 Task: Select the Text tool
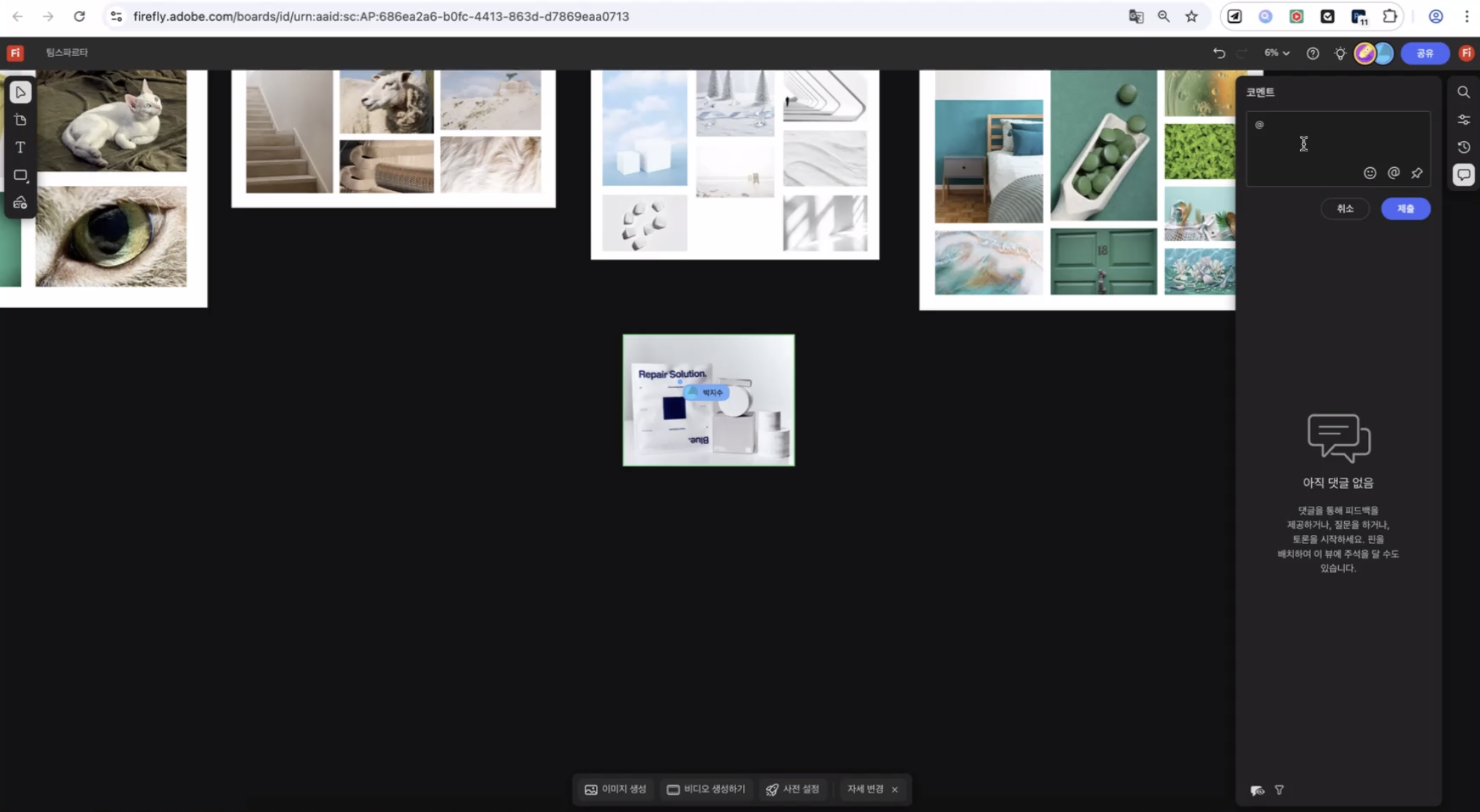click(20, 148)
